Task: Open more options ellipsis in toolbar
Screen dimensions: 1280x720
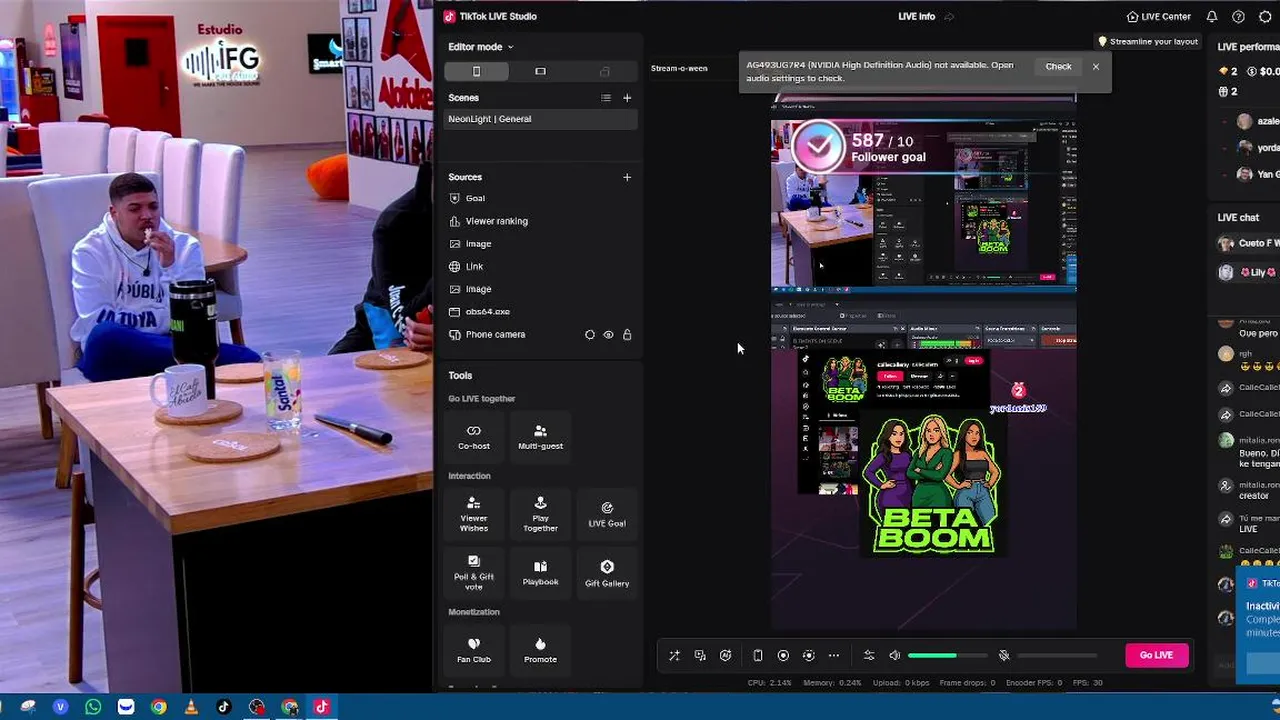Action: [x=834, y=656]
